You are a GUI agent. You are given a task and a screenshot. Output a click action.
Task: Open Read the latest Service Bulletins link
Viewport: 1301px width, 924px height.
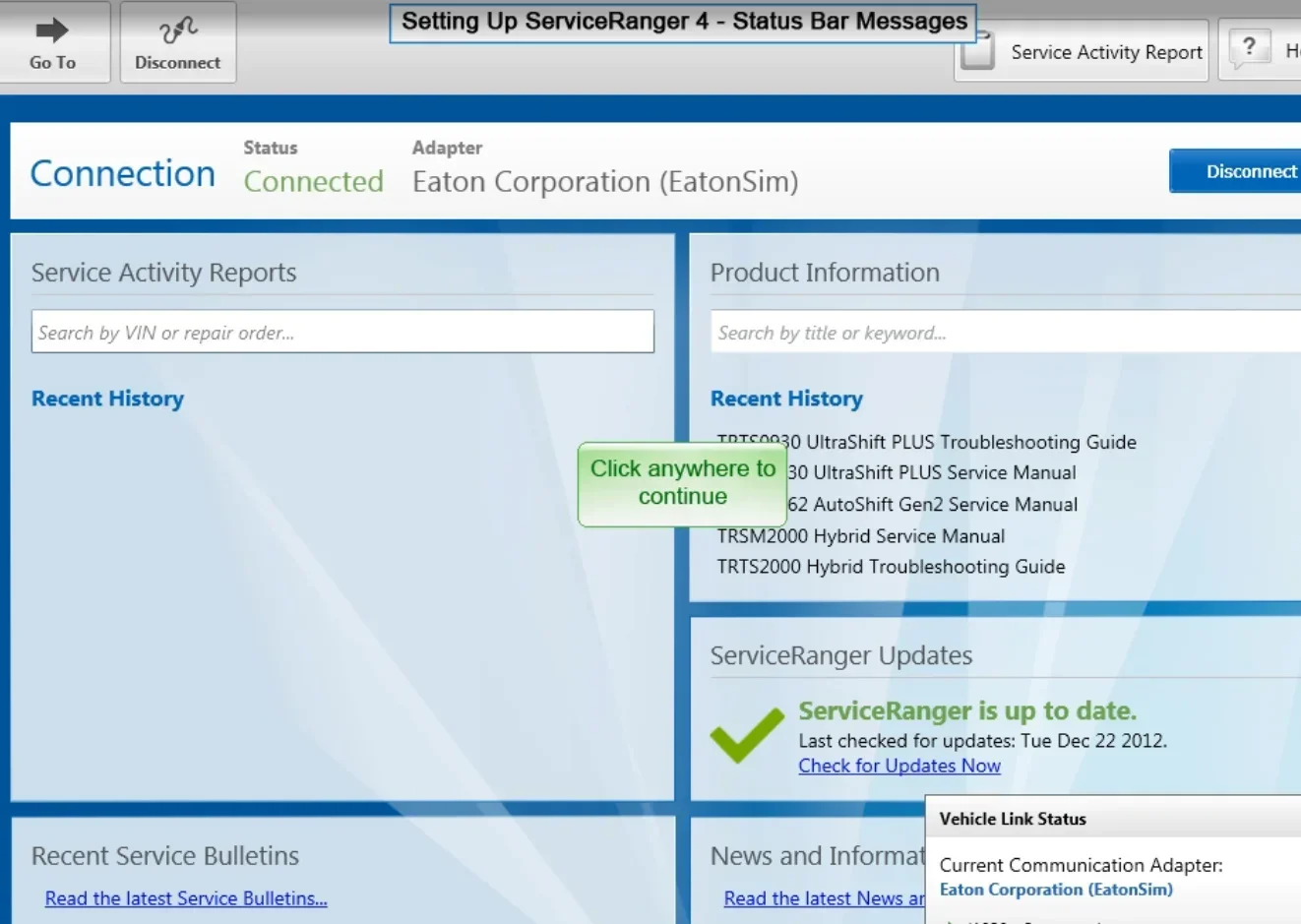186,898
